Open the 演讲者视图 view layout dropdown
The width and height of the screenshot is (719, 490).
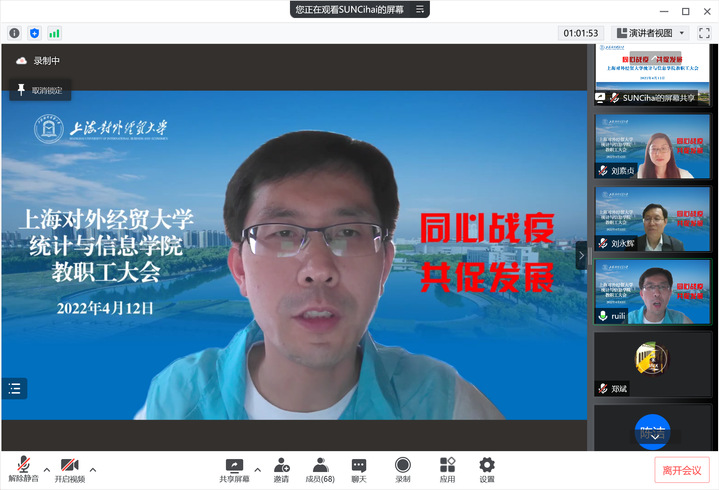click(648, 33)
